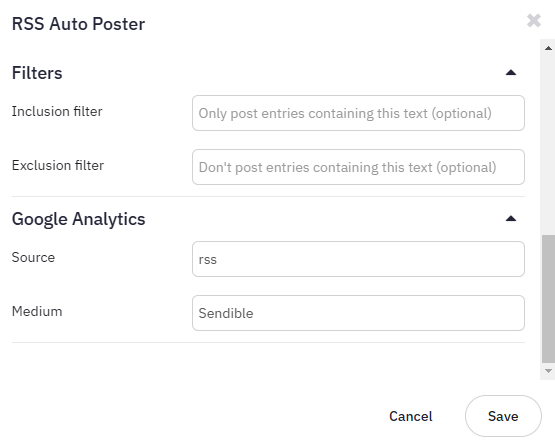Click the vertical scrollbar thumb

(x=548, y=299)
